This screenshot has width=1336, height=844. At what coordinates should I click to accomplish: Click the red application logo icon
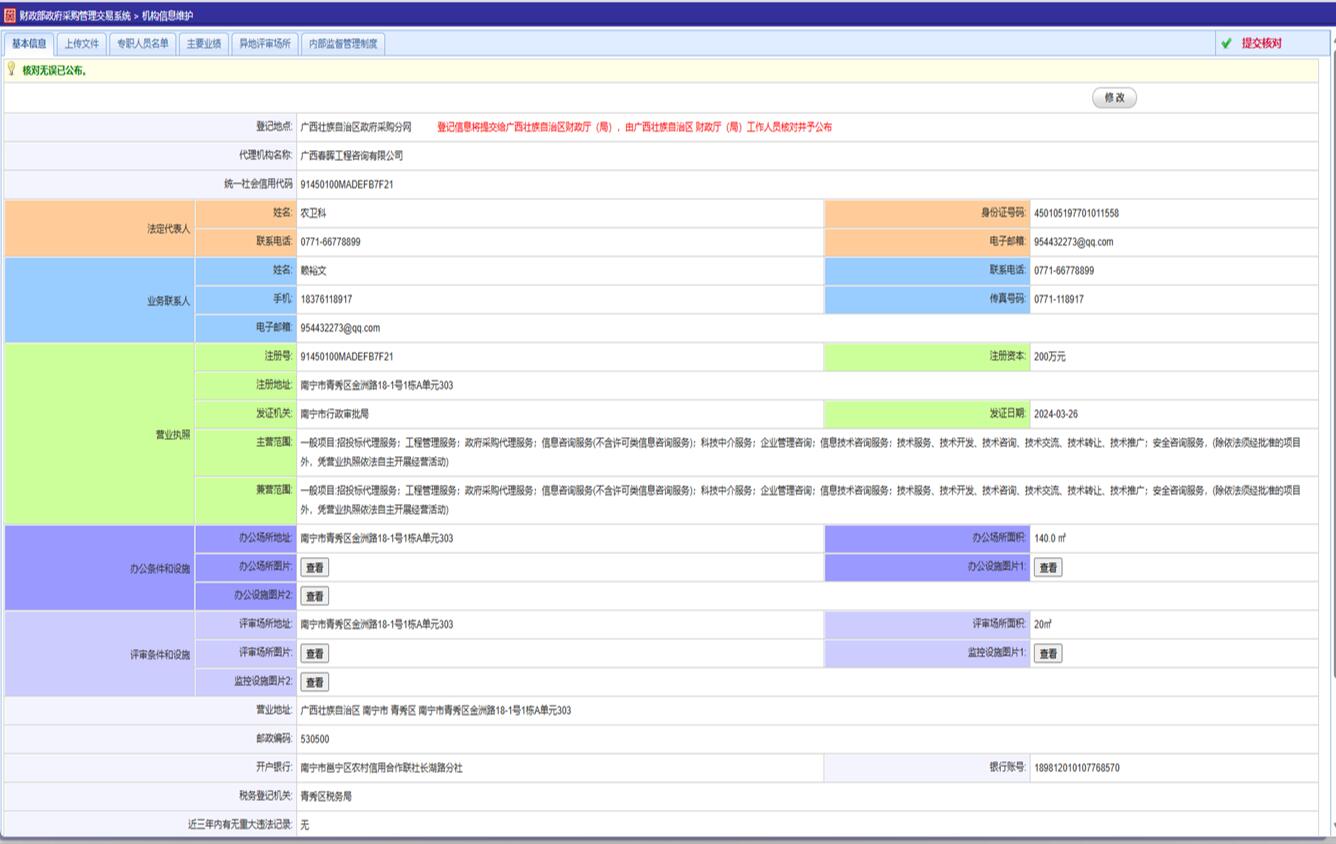pyautogui.click(x=10, y=15)
